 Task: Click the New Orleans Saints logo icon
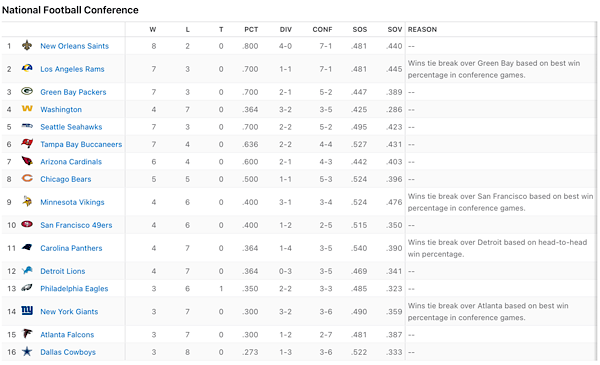(27, 46)
